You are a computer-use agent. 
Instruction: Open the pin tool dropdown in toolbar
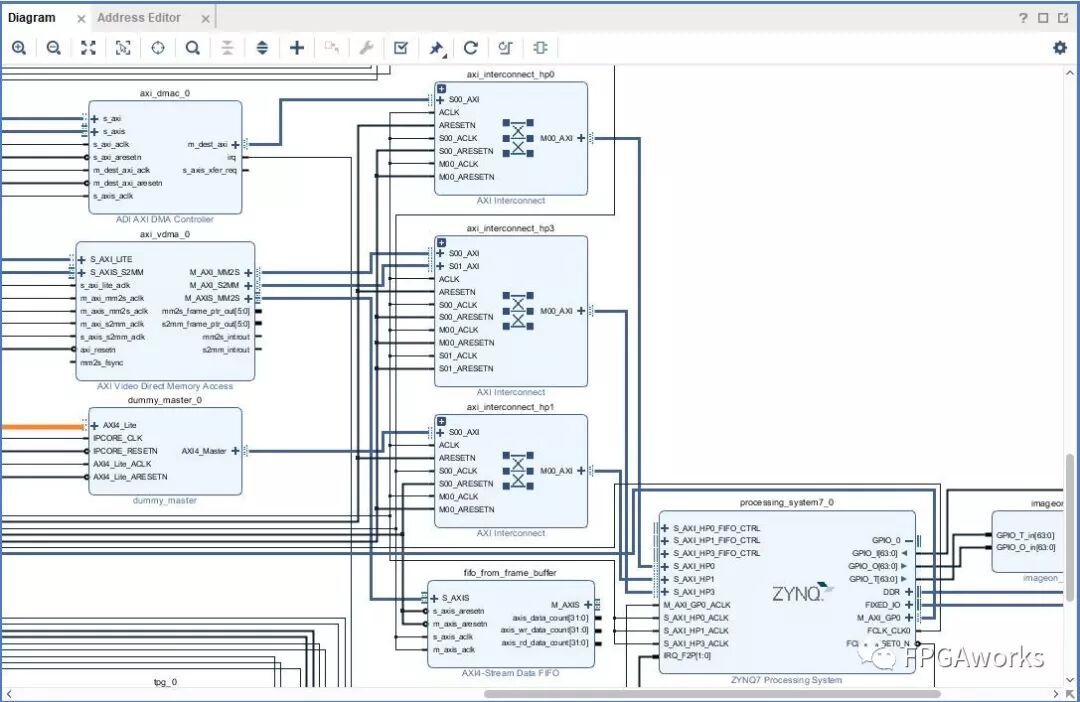pyautogui.click(x=437, y=48)
